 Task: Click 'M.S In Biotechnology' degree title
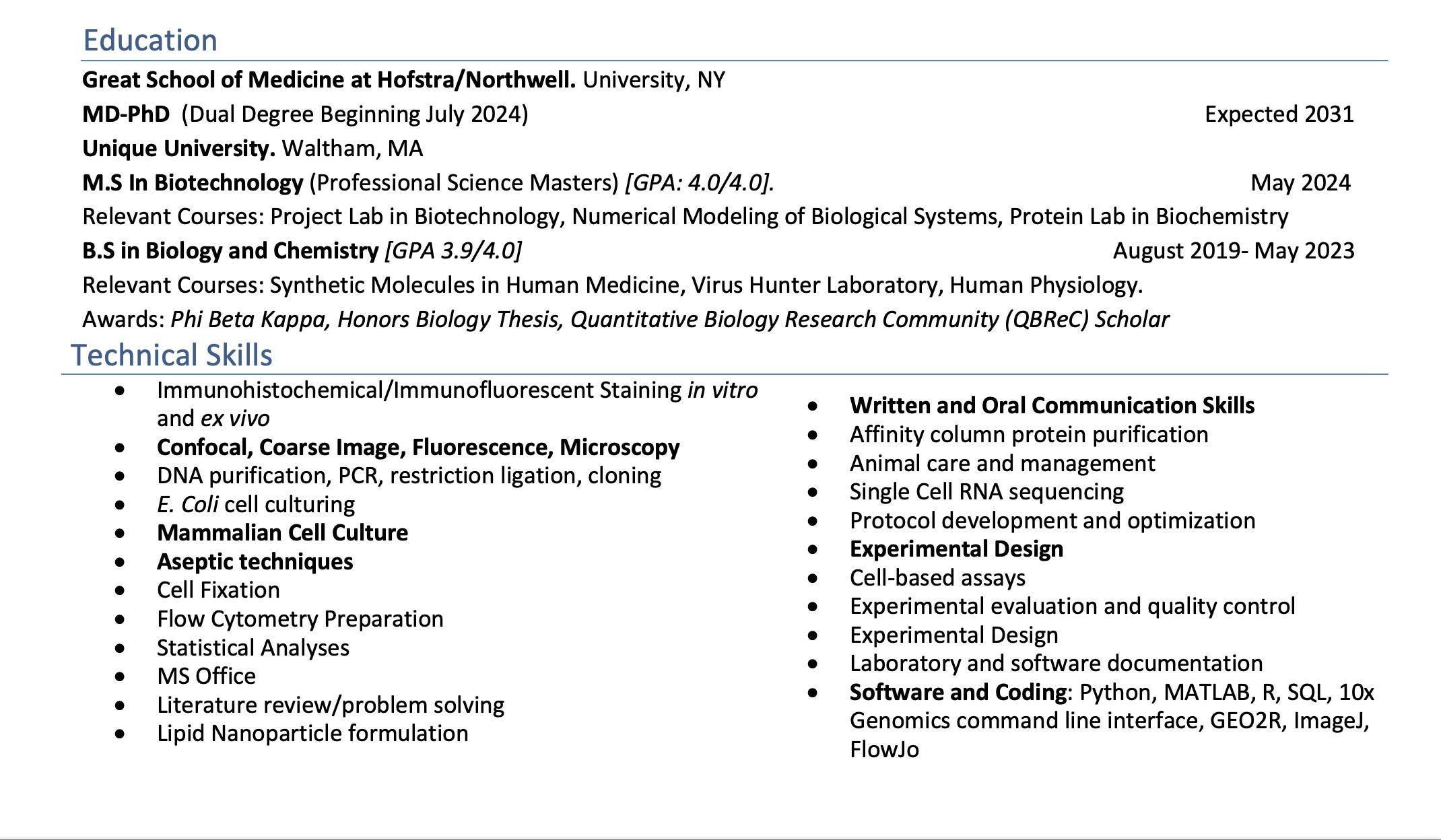tap(193, 182)
